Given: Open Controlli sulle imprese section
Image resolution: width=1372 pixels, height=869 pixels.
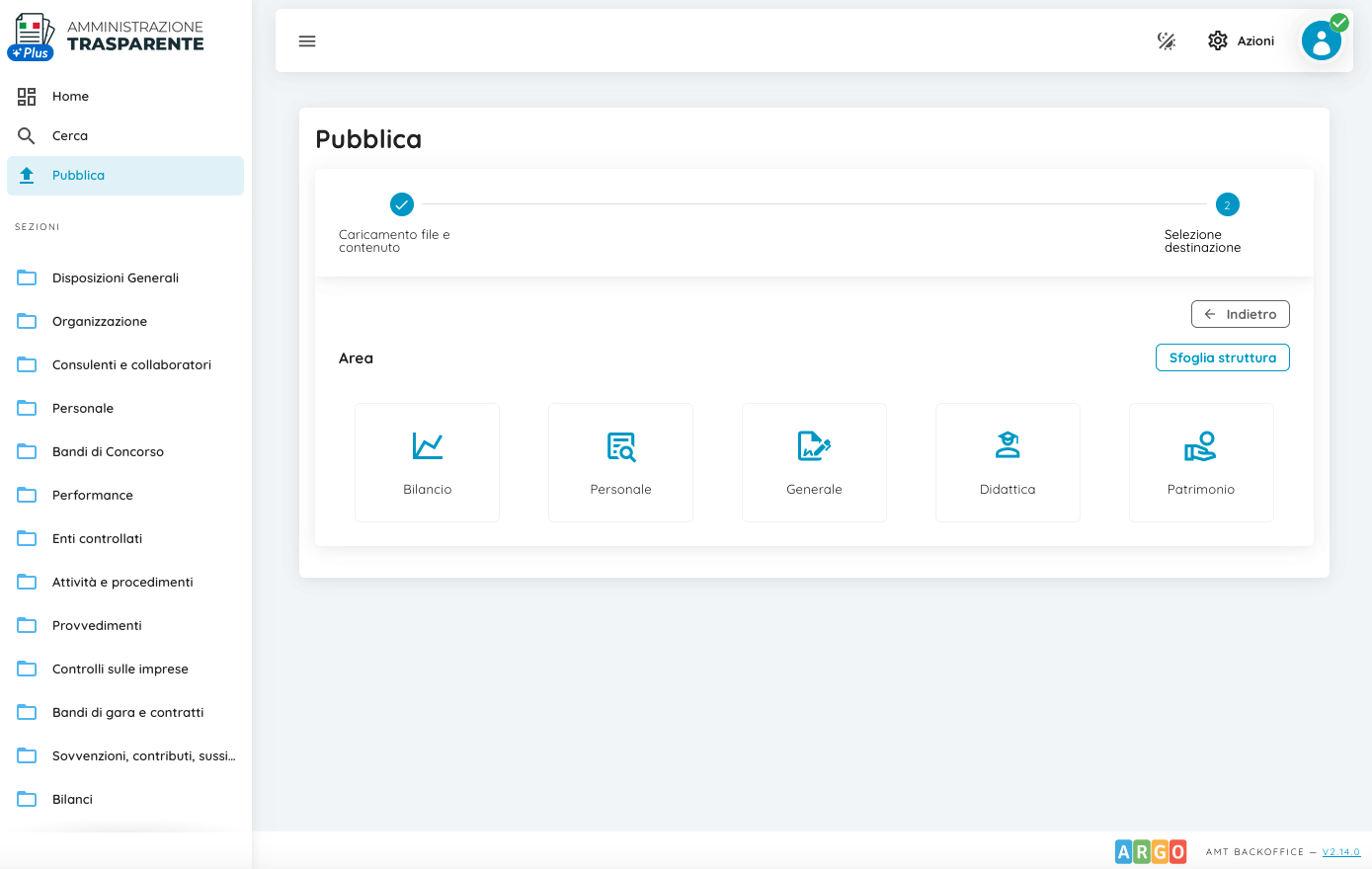Looking at the screenshot, I should tap(125, 669).
